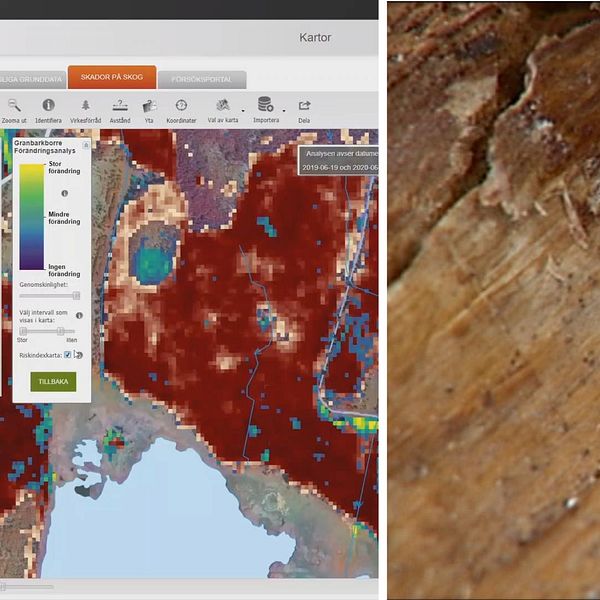Click the right interval slider handle
Image resolution: width=600 pixels, height=600 pixels.
coord(60,331)
